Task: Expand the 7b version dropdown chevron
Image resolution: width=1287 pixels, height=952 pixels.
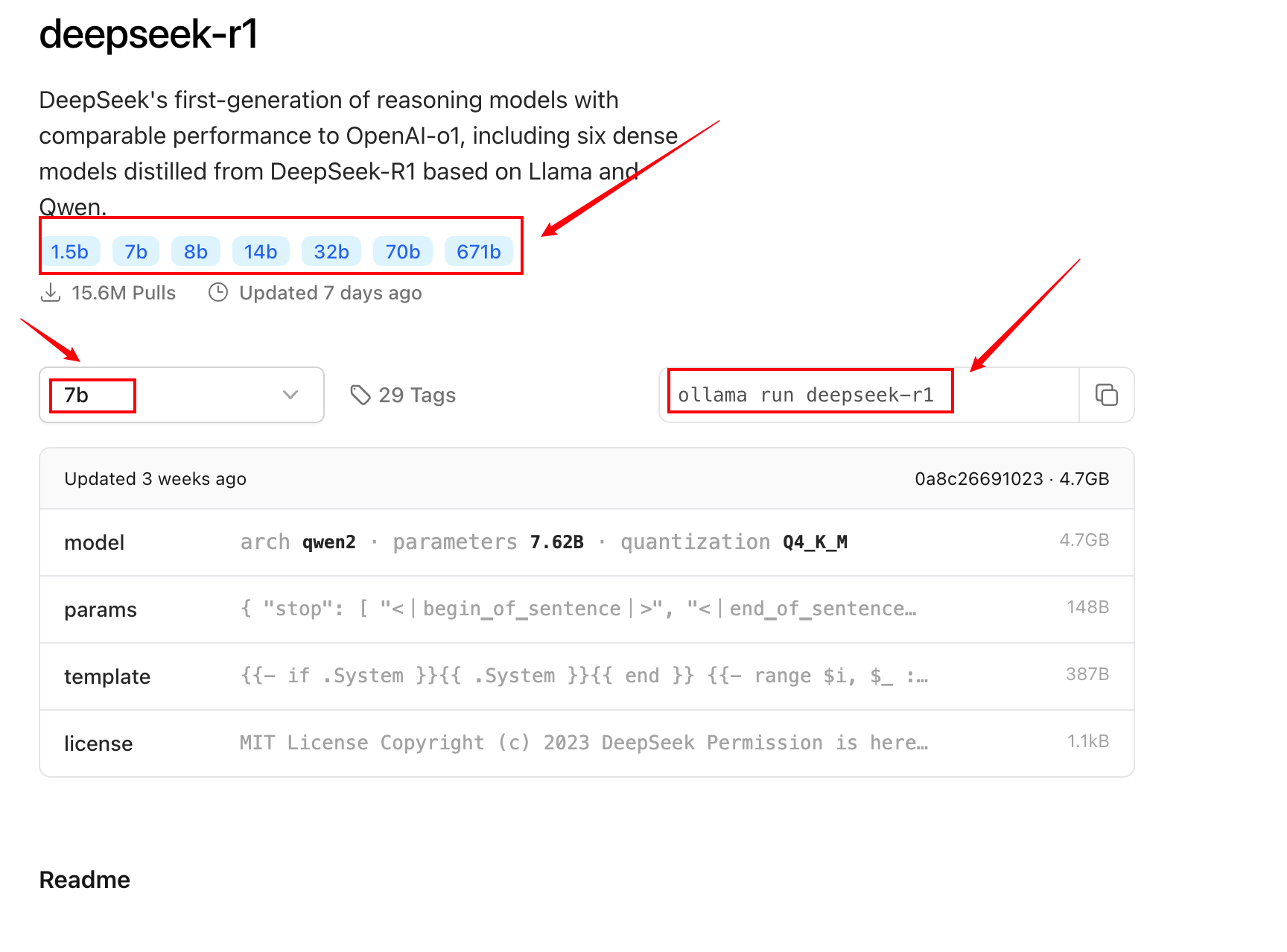Action: (290, 395)
